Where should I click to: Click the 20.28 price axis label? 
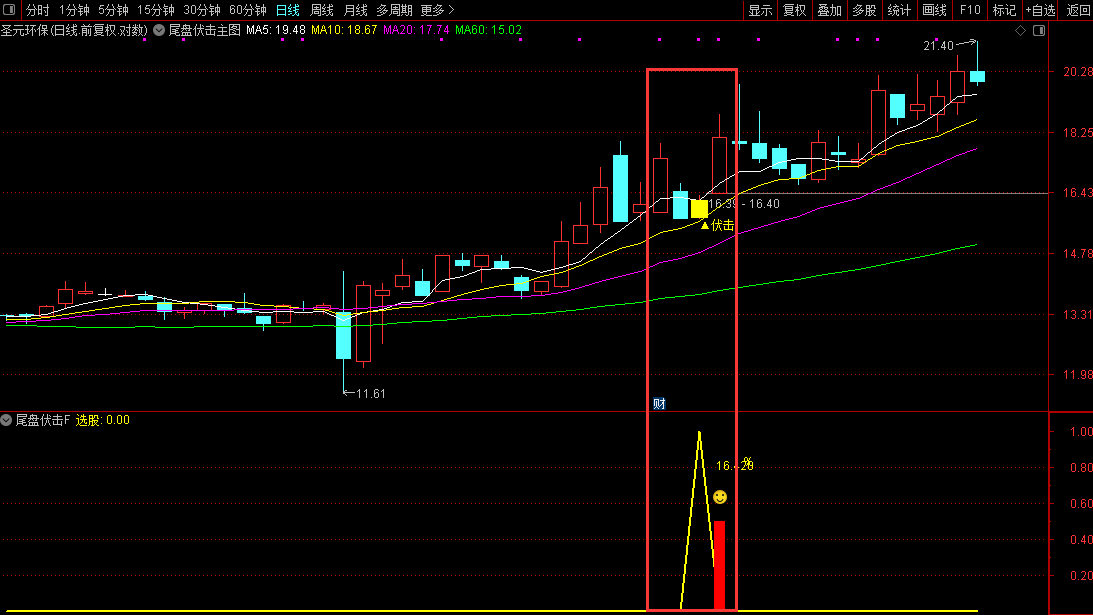(1078, 72)
